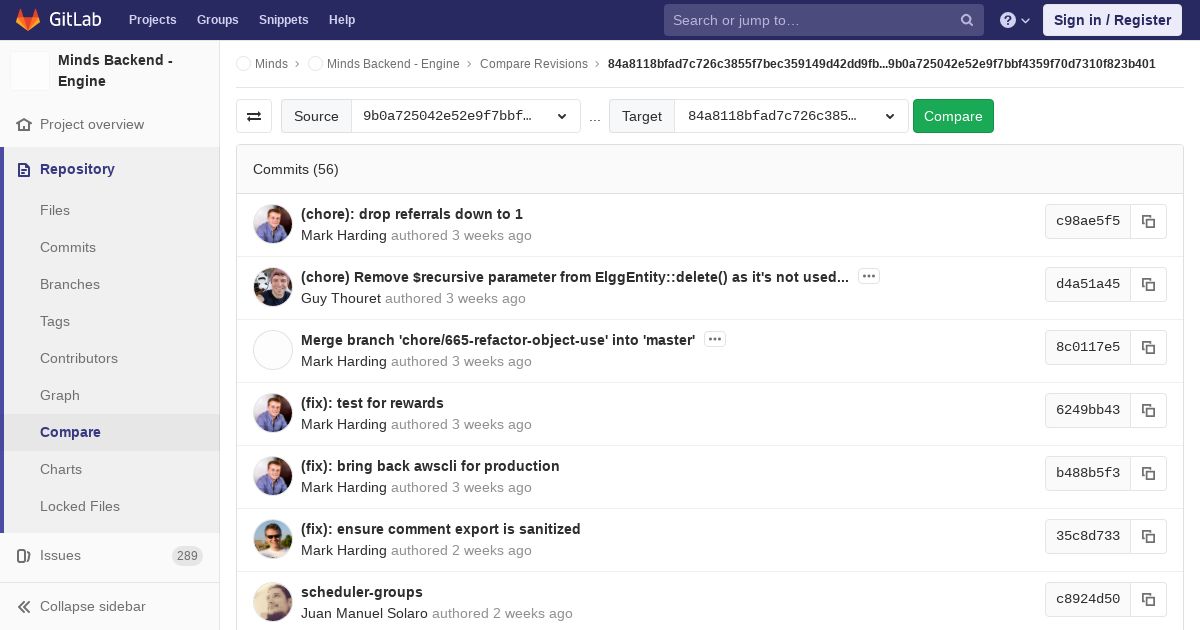Open Source revision dropdown

point(465,116)
